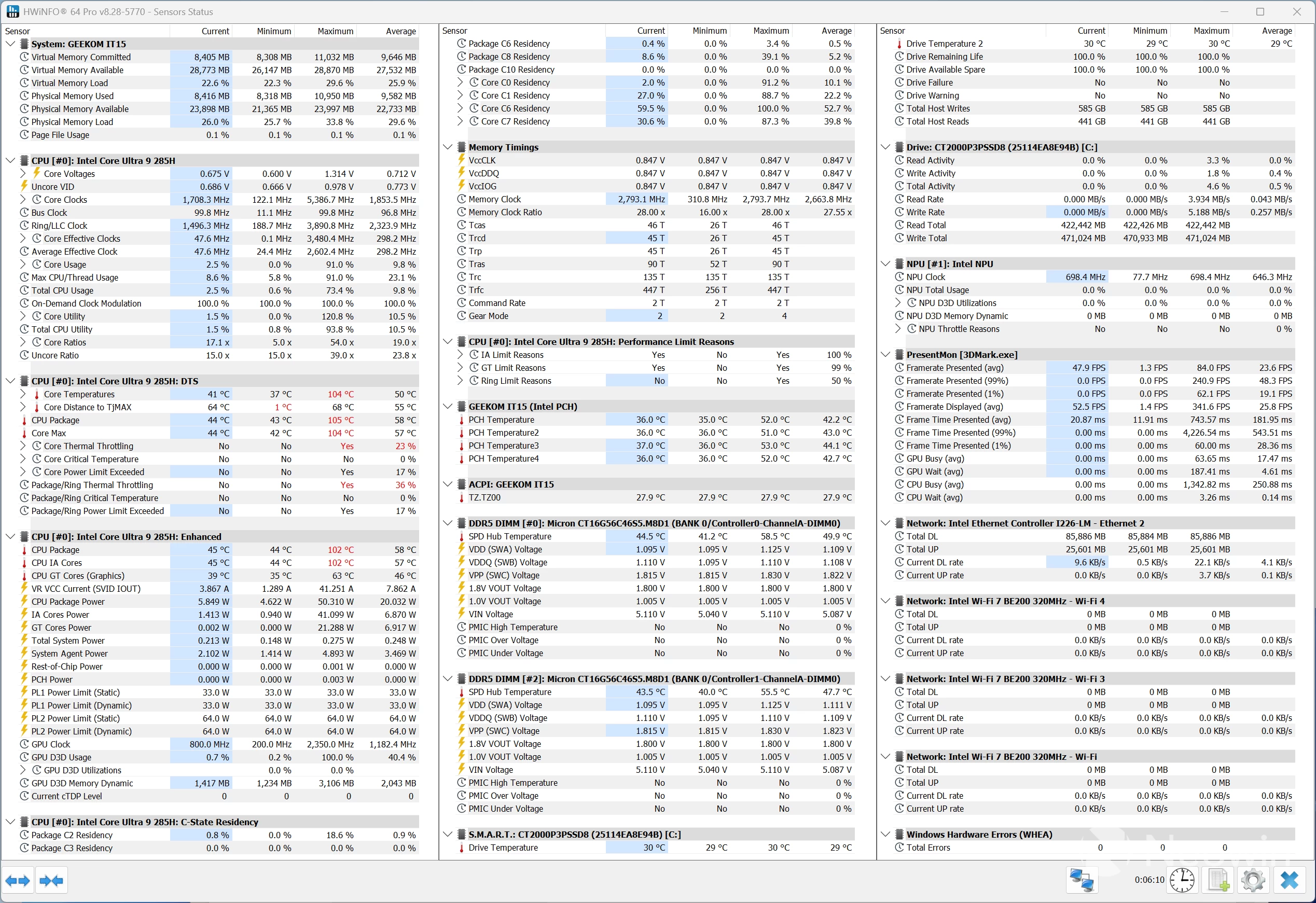
Task: Select the PCH Temperature3 row
Action: click(x=656, y=446)
